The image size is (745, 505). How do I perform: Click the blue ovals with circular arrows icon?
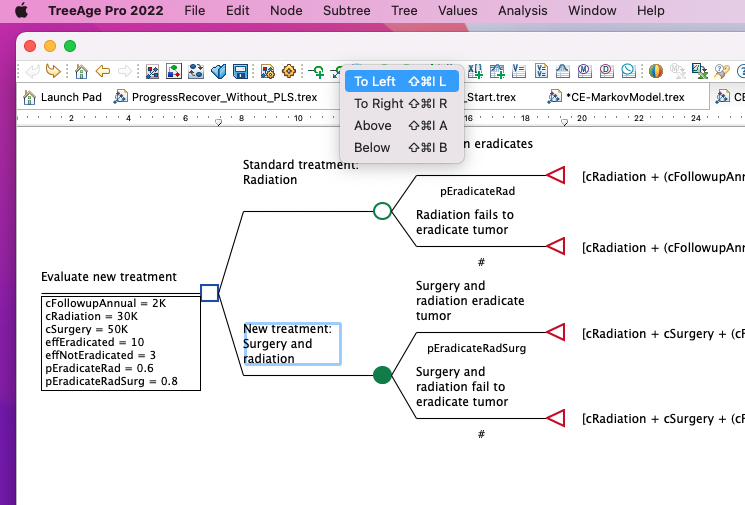[x=196, y=71]
